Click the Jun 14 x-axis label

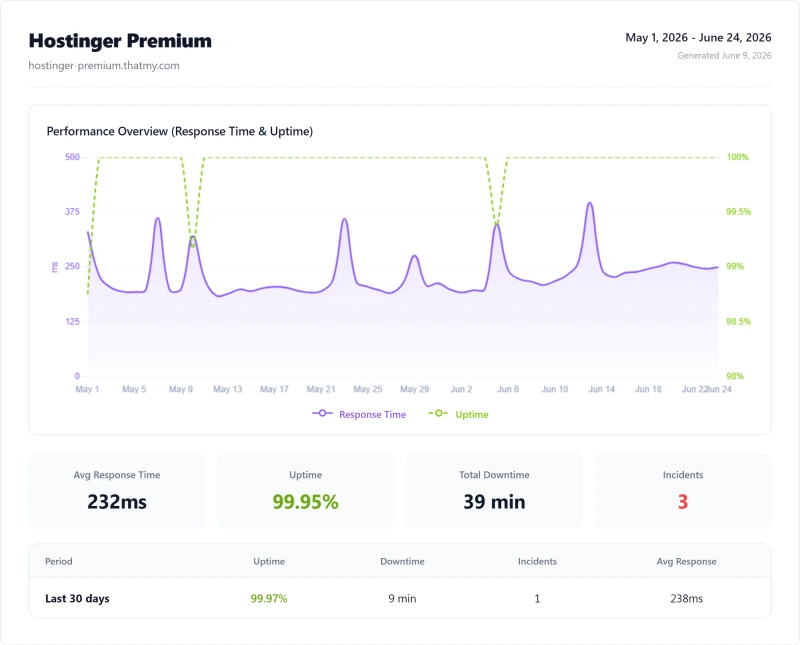coord(602,389)
